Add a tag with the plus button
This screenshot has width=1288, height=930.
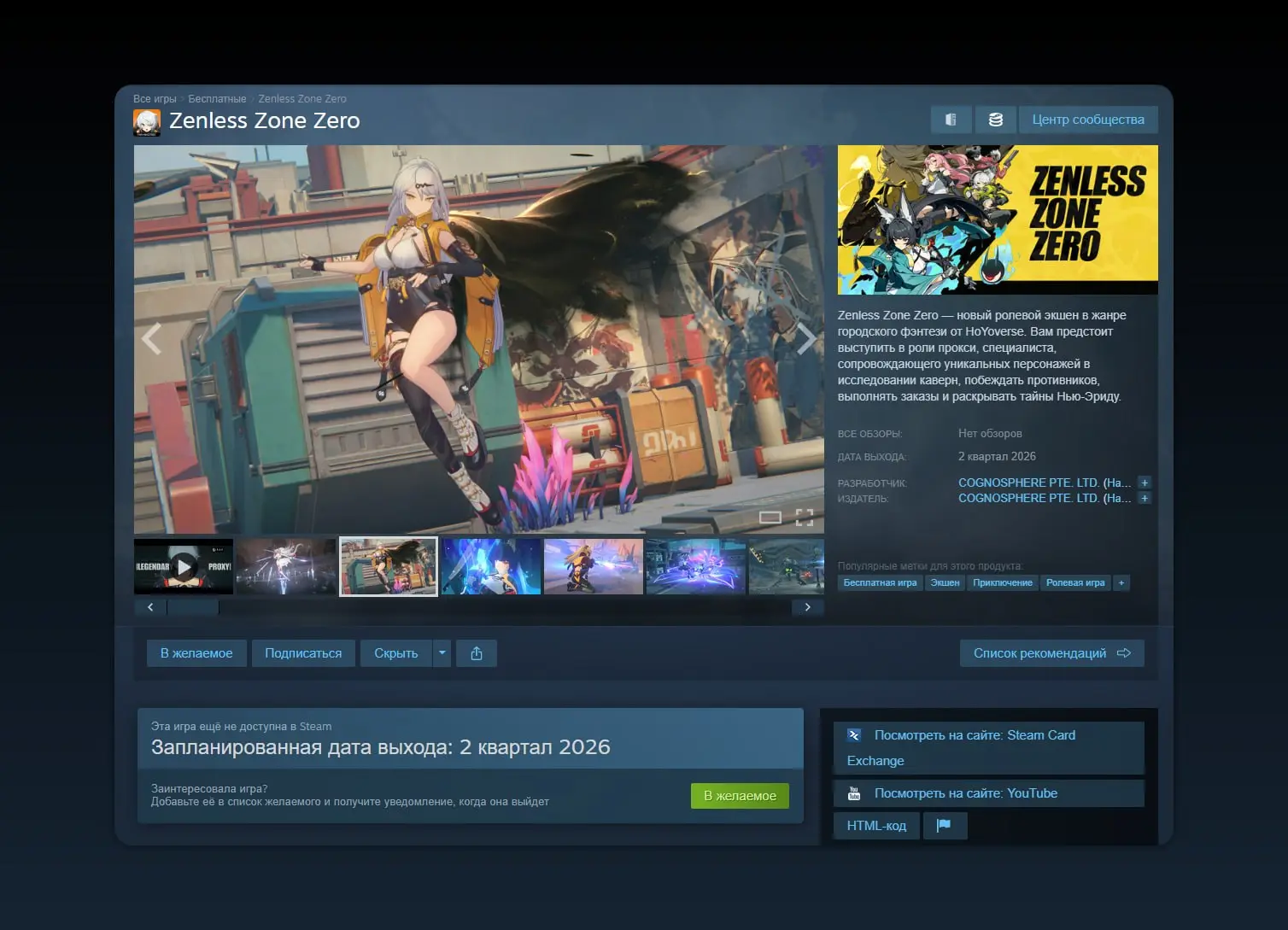tap(1121, 582)
